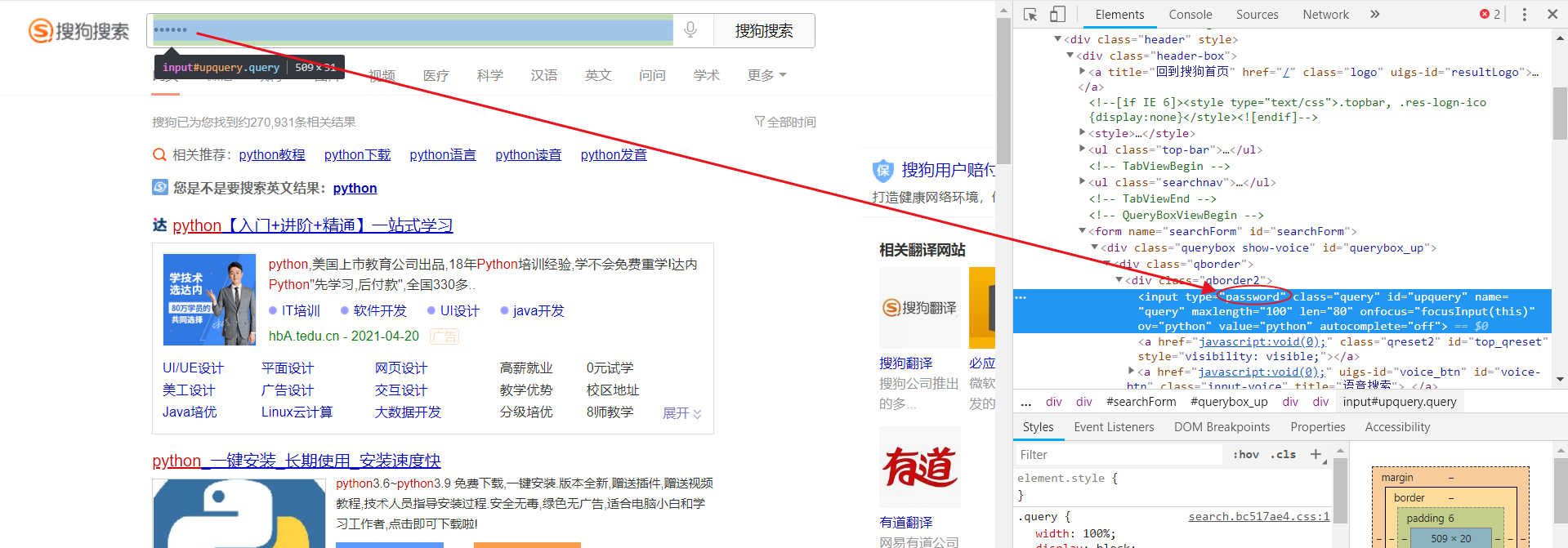The height and width of the screenshot is (548, 1568).
Task: Select the 医疗 search category
Action: 436,75
